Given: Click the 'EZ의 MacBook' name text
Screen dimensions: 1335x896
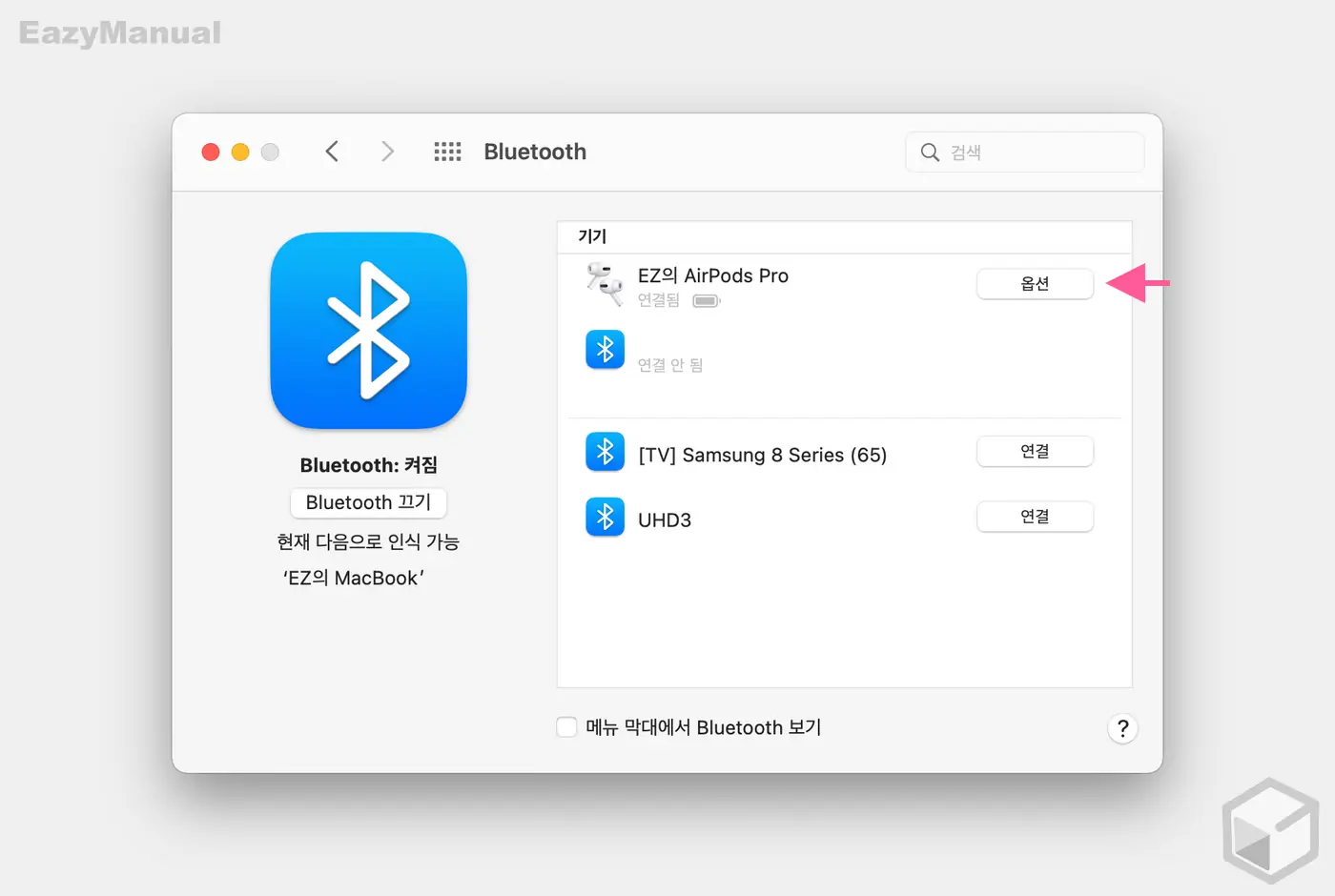Looking at the screenshot, I should (x=354, y=579).
